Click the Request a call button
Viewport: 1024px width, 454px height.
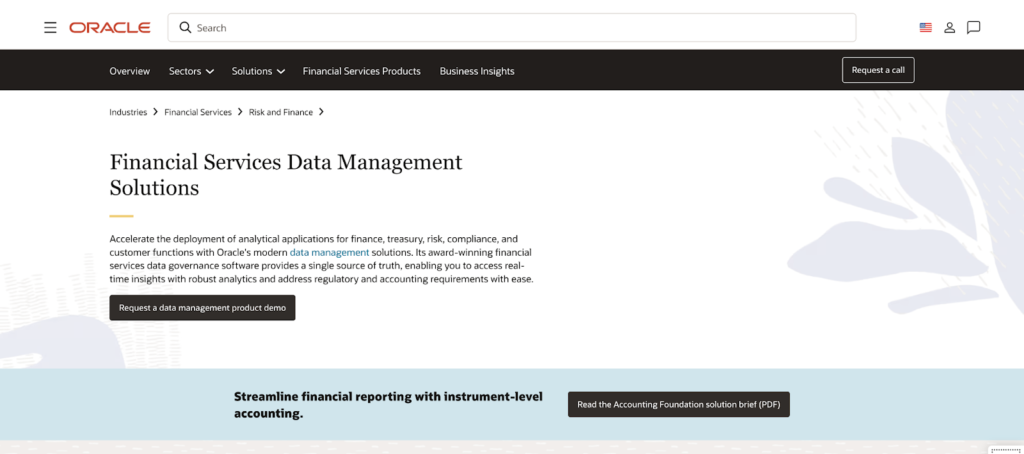(878, 70)
